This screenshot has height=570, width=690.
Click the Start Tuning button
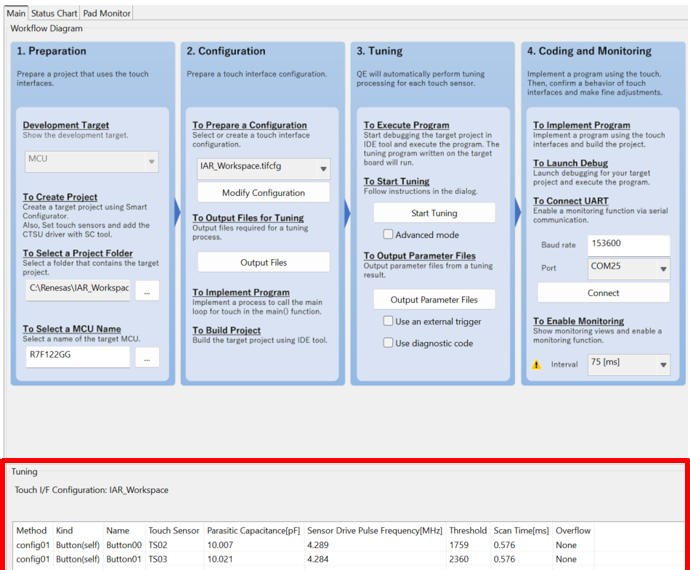click(x=434, y=213)
